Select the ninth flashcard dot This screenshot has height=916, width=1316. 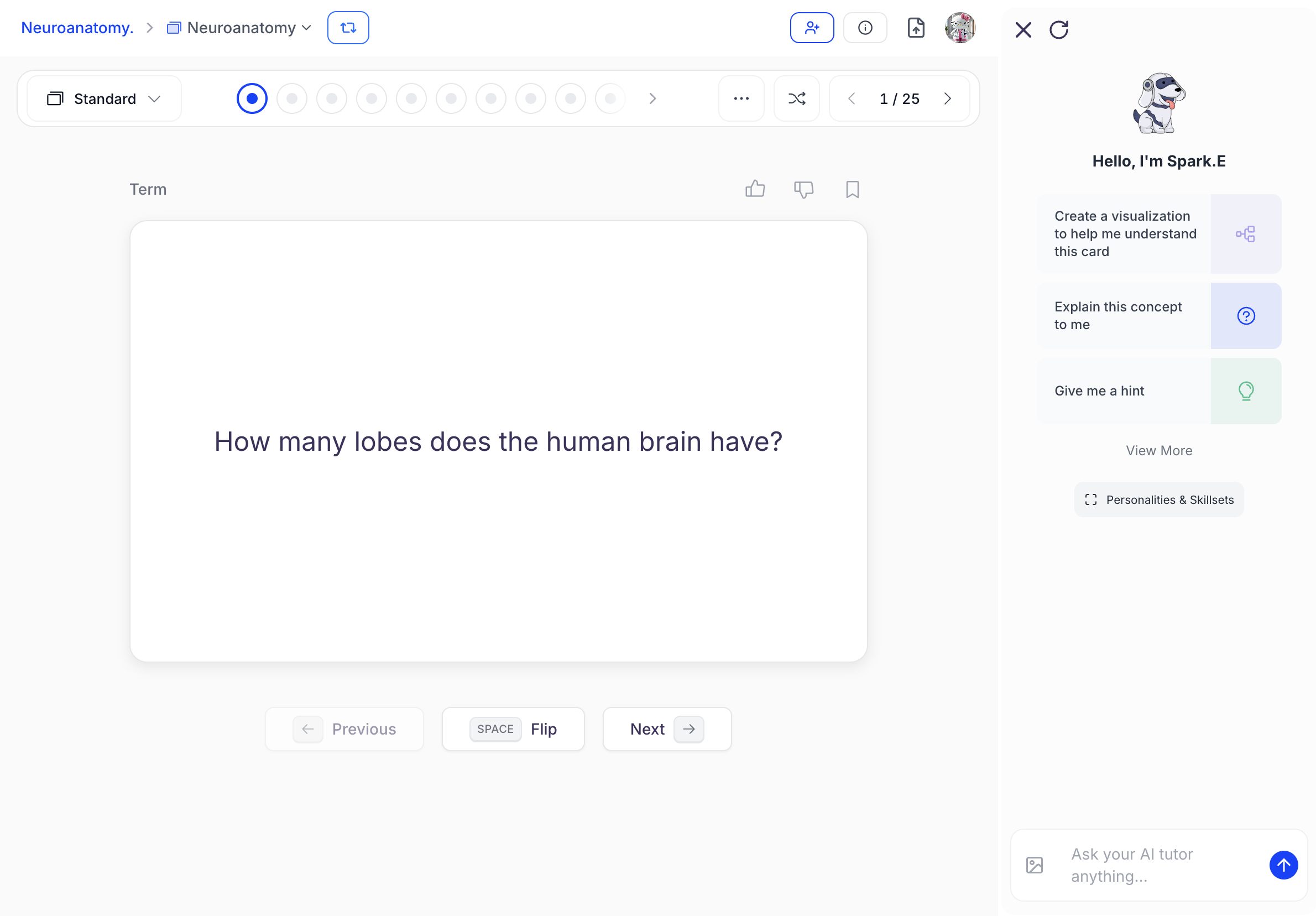[570, 98]
